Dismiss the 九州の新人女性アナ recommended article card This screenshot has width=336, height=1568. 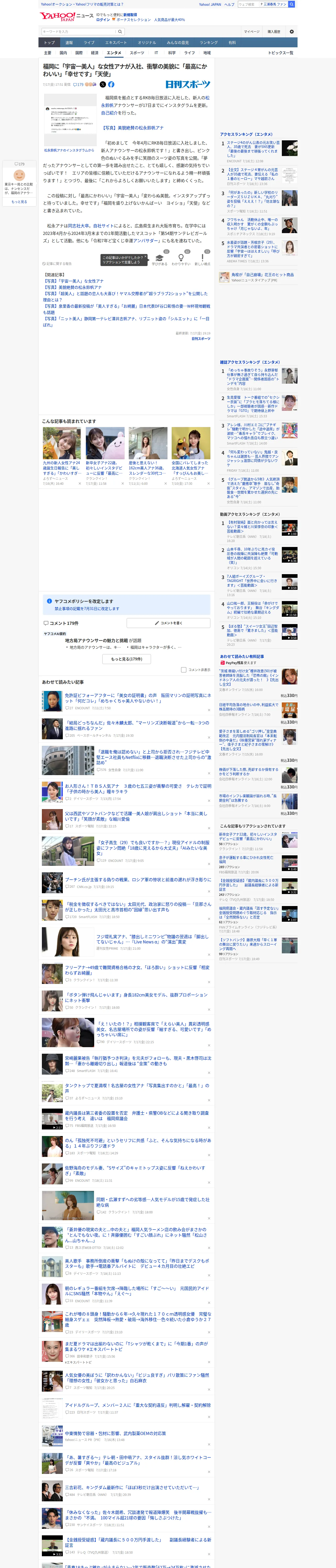click(79, 483)
